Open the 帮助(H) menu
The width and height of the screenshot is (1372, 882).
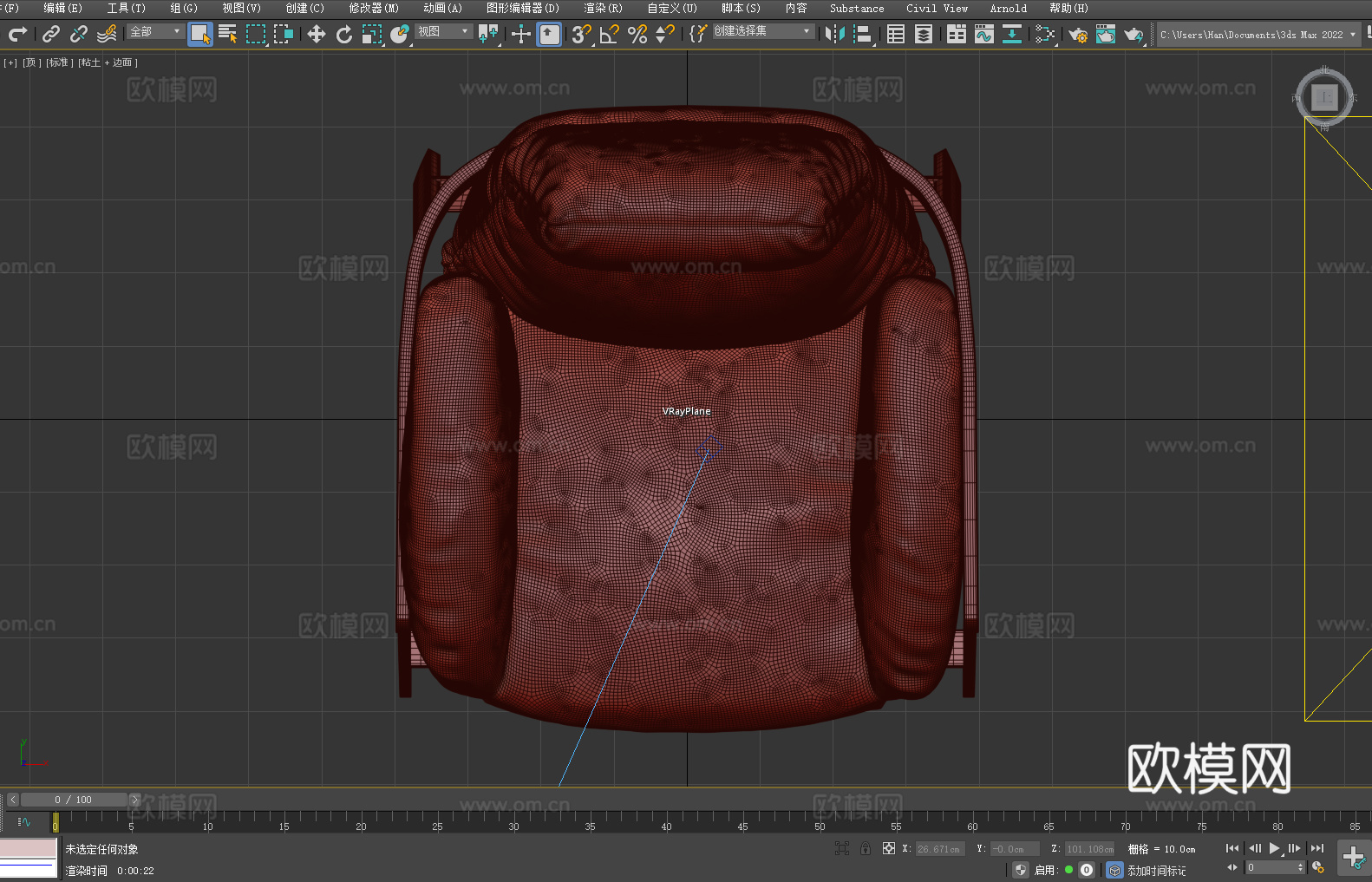pos(1068,8)
